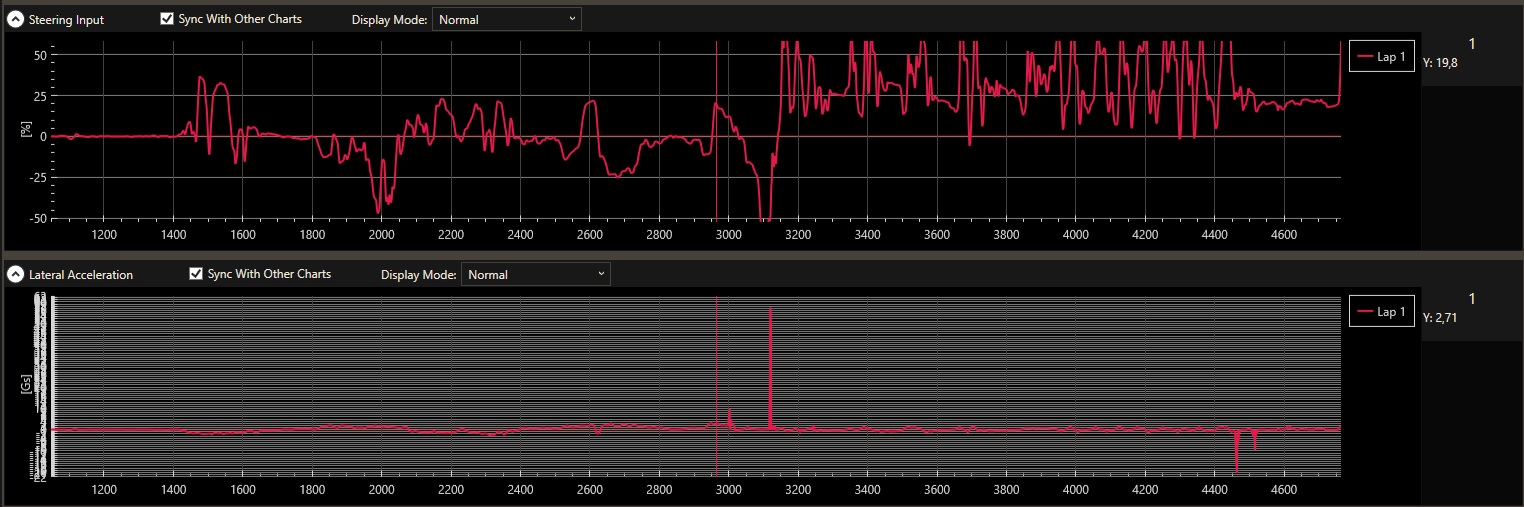Click the [Gs] axis label of Lateral Acceleration

pos(26,385)
